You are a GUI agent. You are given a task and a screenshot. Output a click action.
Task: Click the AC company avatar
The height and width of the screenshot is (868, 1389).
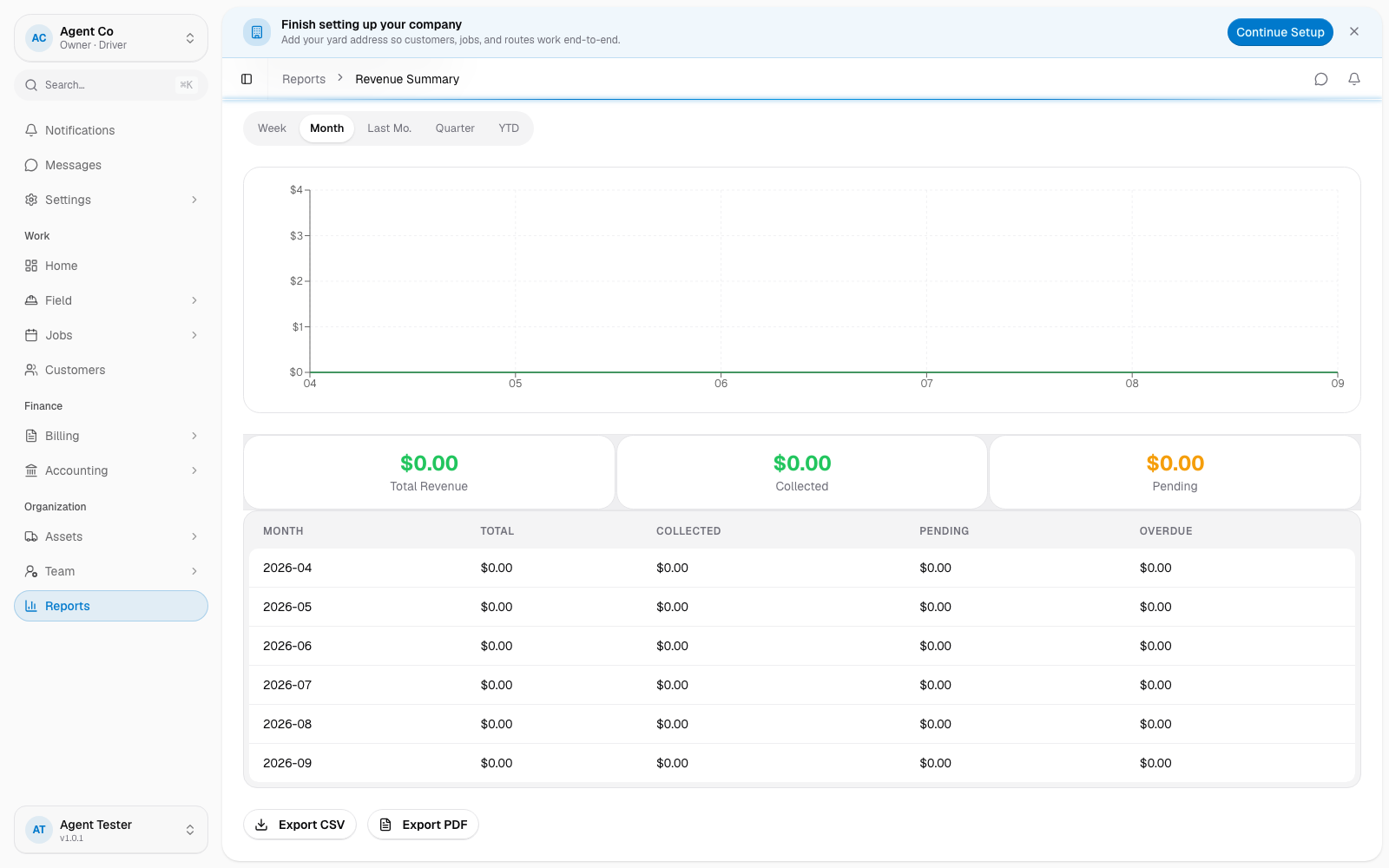point(39,38)
